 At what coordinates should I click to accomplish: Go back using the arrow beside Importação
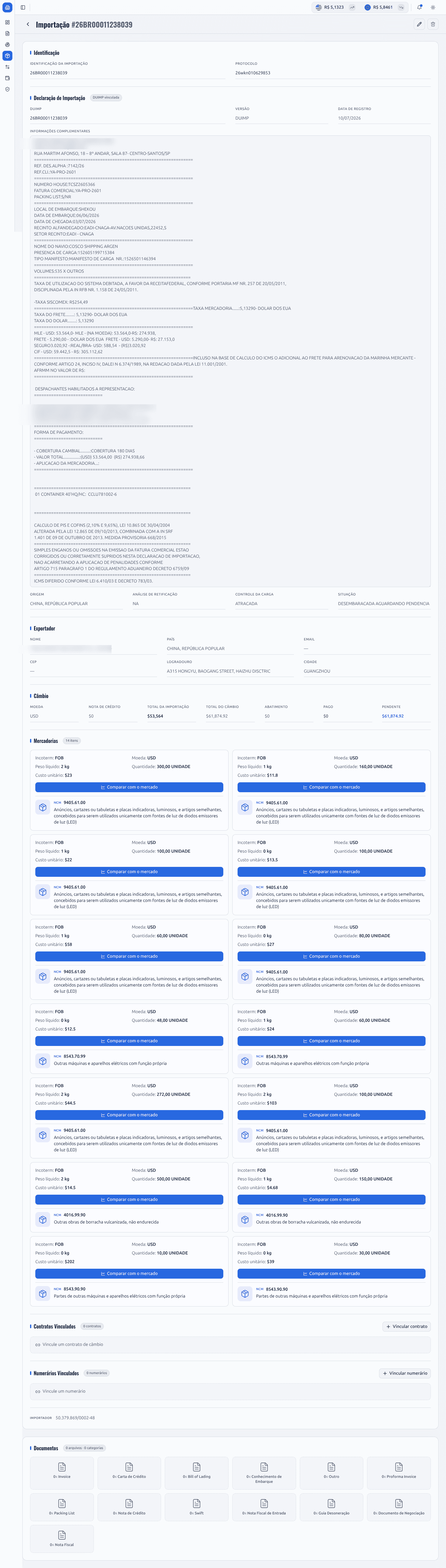coord(28,24)
